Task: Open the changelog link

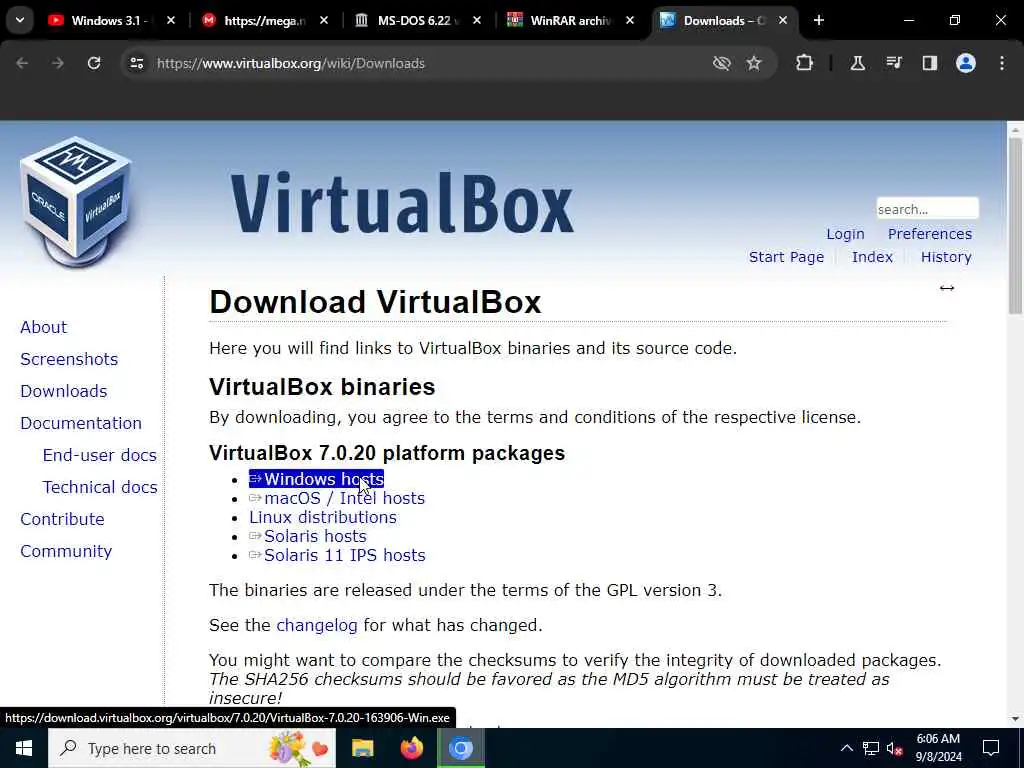Action: [317, 626]
